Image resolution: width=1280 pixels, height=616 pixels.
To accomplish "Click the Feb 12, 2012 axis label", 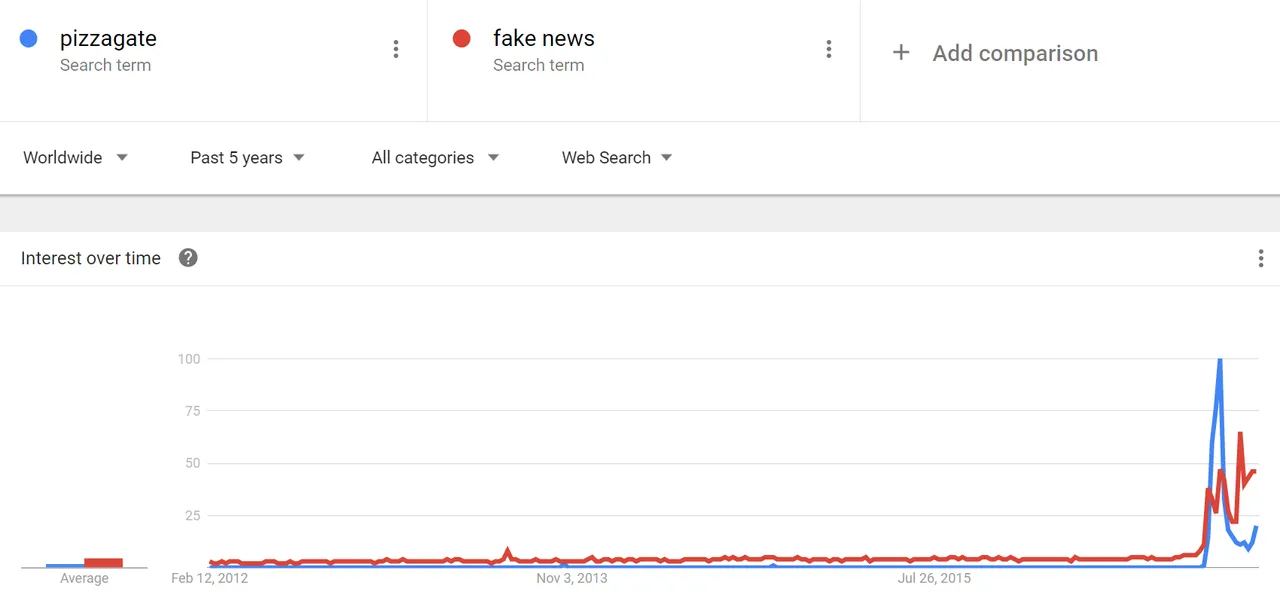I will [209, 578].
